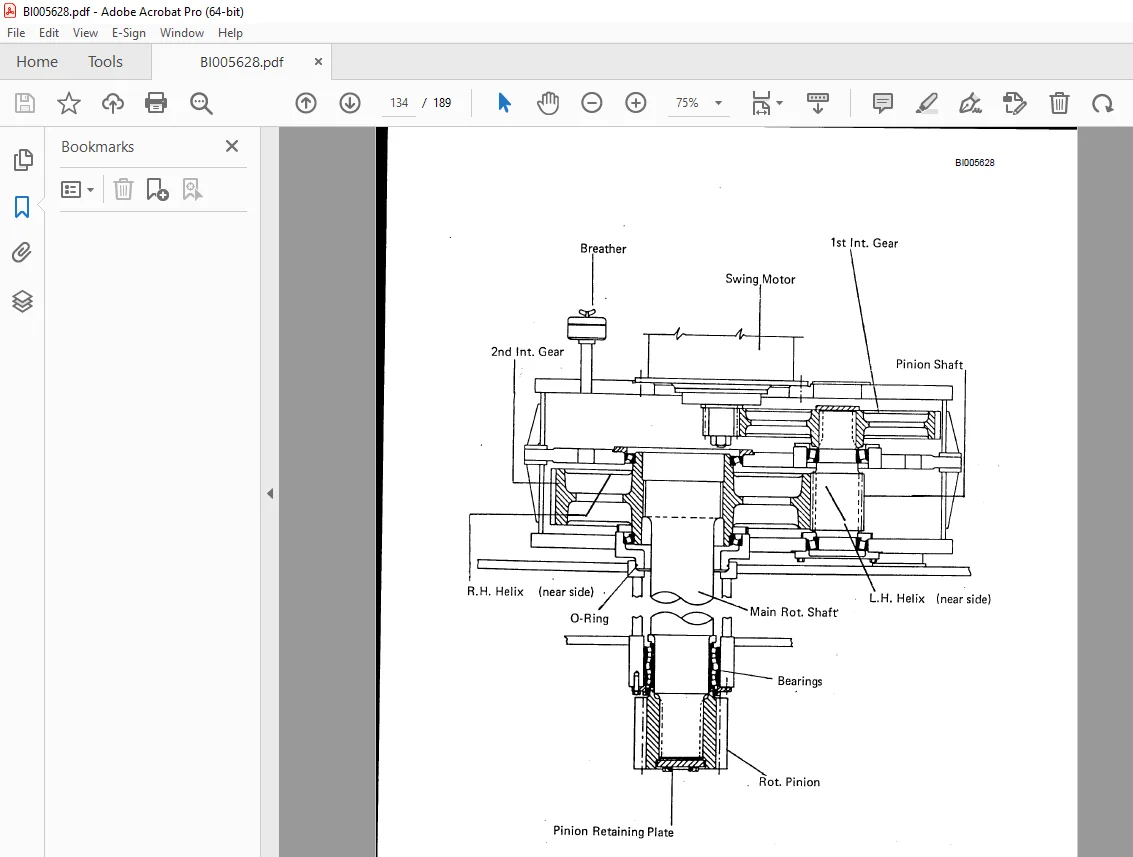Click the 'L.H. Helix' label
Screen dimensions: 1133x857
(x=897, y=598)
